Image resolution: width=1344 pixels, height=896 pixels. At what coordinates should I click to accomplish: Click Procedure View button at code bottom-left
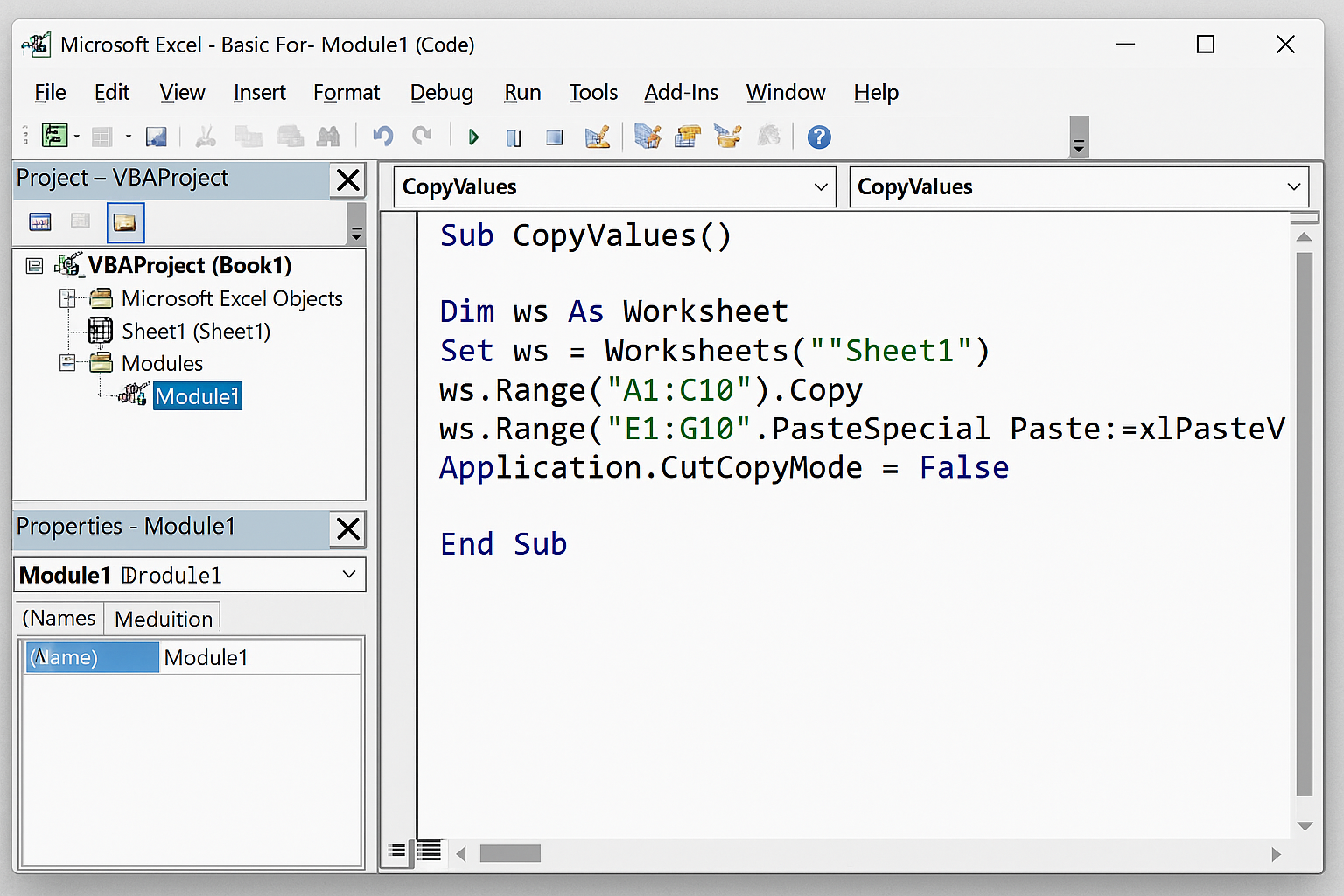coord(397,850)
